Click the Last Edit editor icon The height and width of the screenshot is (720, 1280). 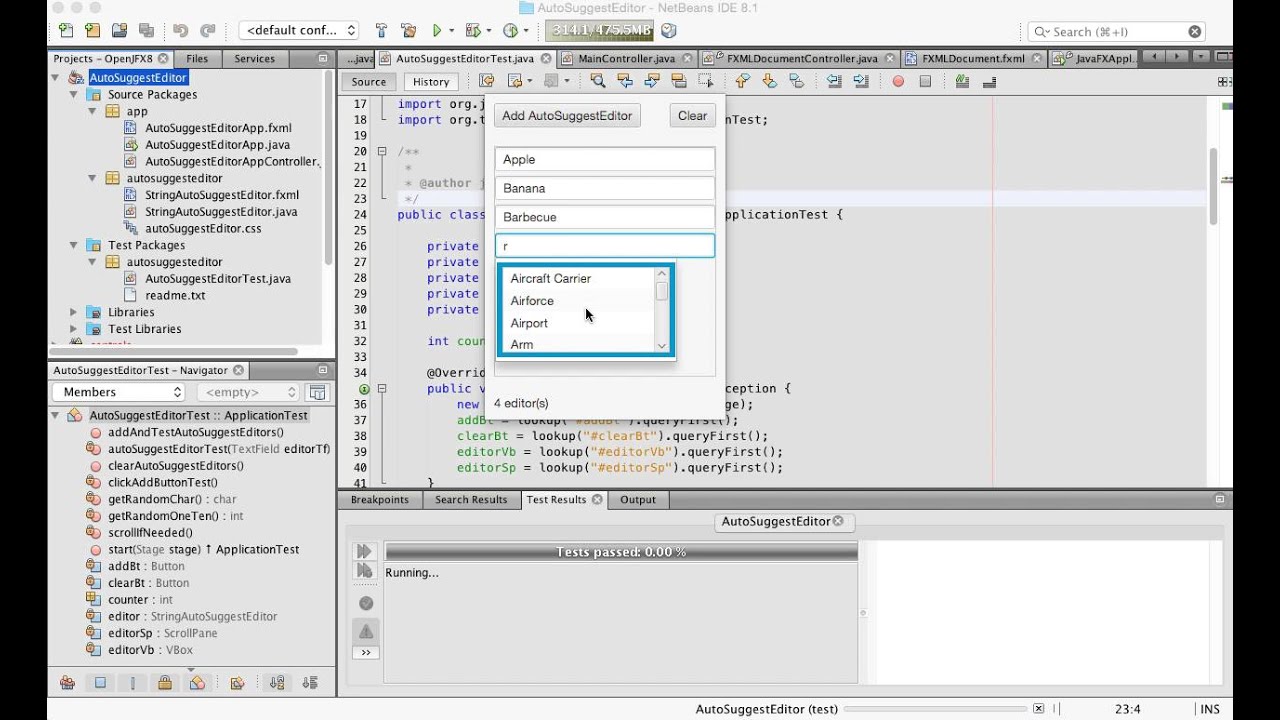coord(486,81)
